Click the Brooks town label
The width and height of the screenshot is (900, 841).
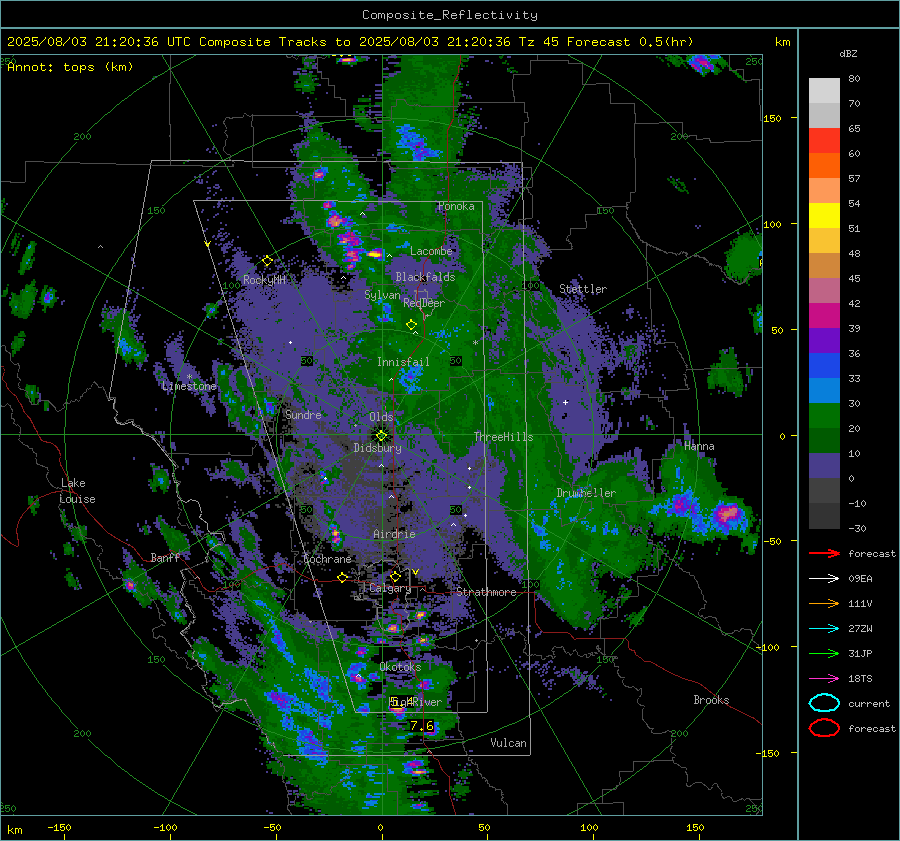click(711, 700)
